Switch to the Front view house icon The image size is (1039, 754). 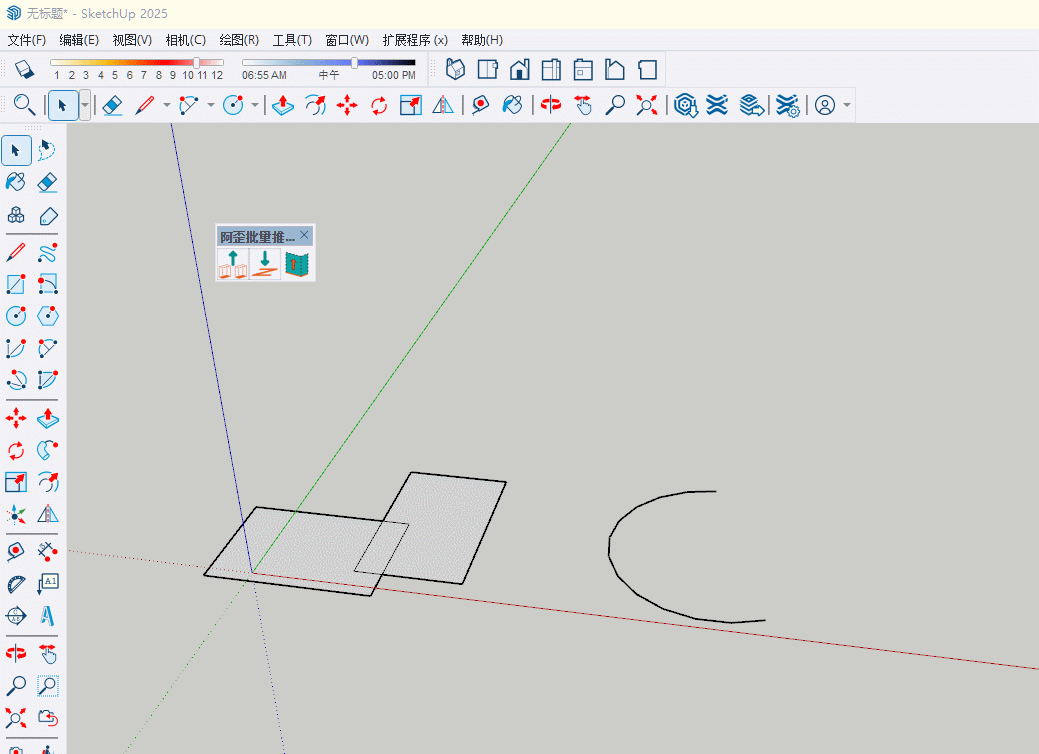(519, 69)
